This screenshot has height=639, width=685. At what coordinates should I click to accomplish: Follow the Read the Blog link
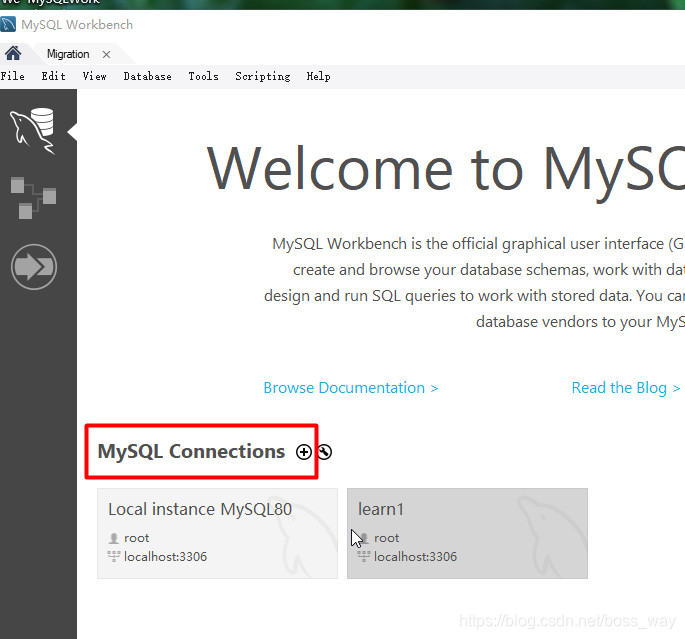click(626, 388)
